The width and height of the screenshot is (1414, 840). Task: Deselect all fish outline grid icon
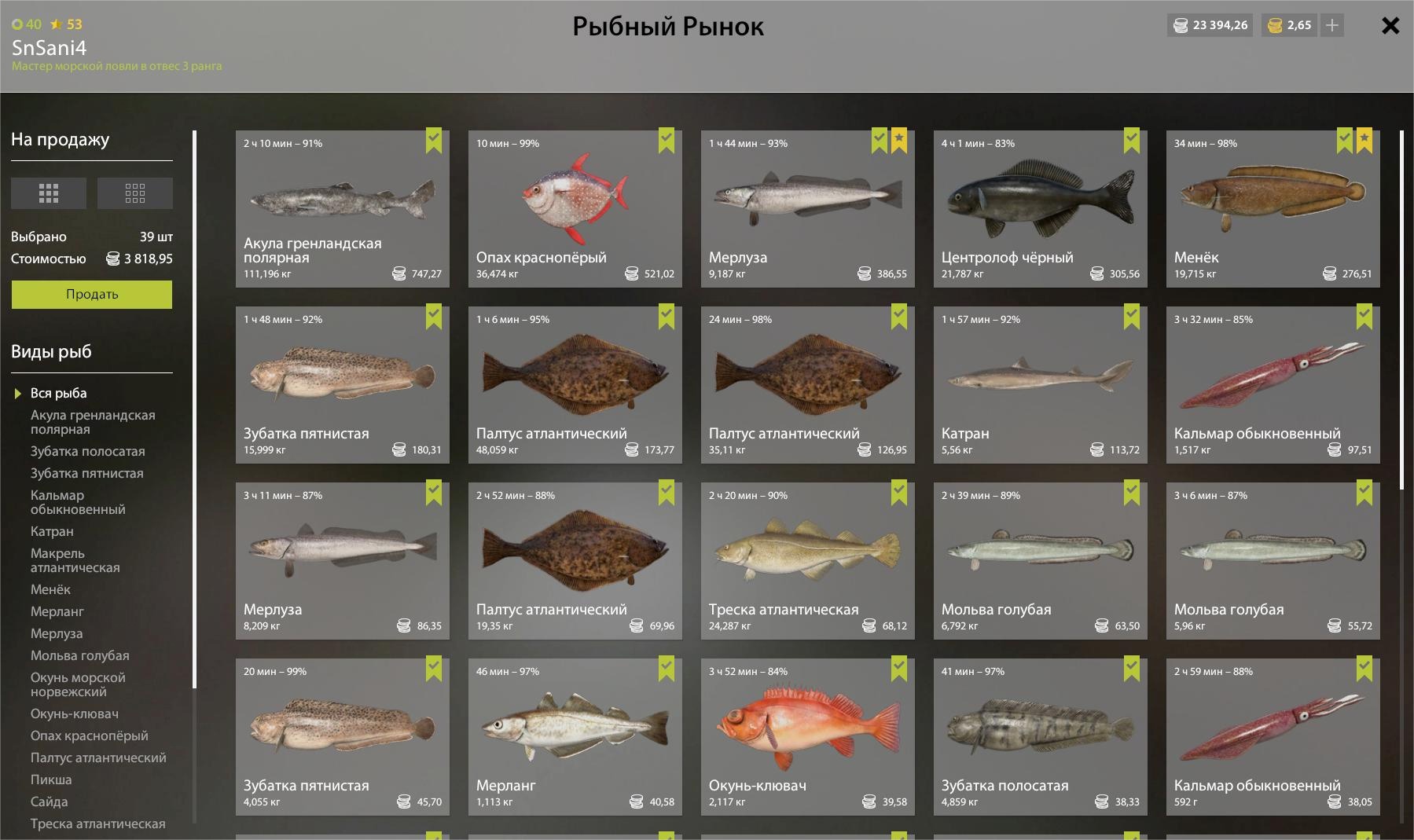coord(134,193)
